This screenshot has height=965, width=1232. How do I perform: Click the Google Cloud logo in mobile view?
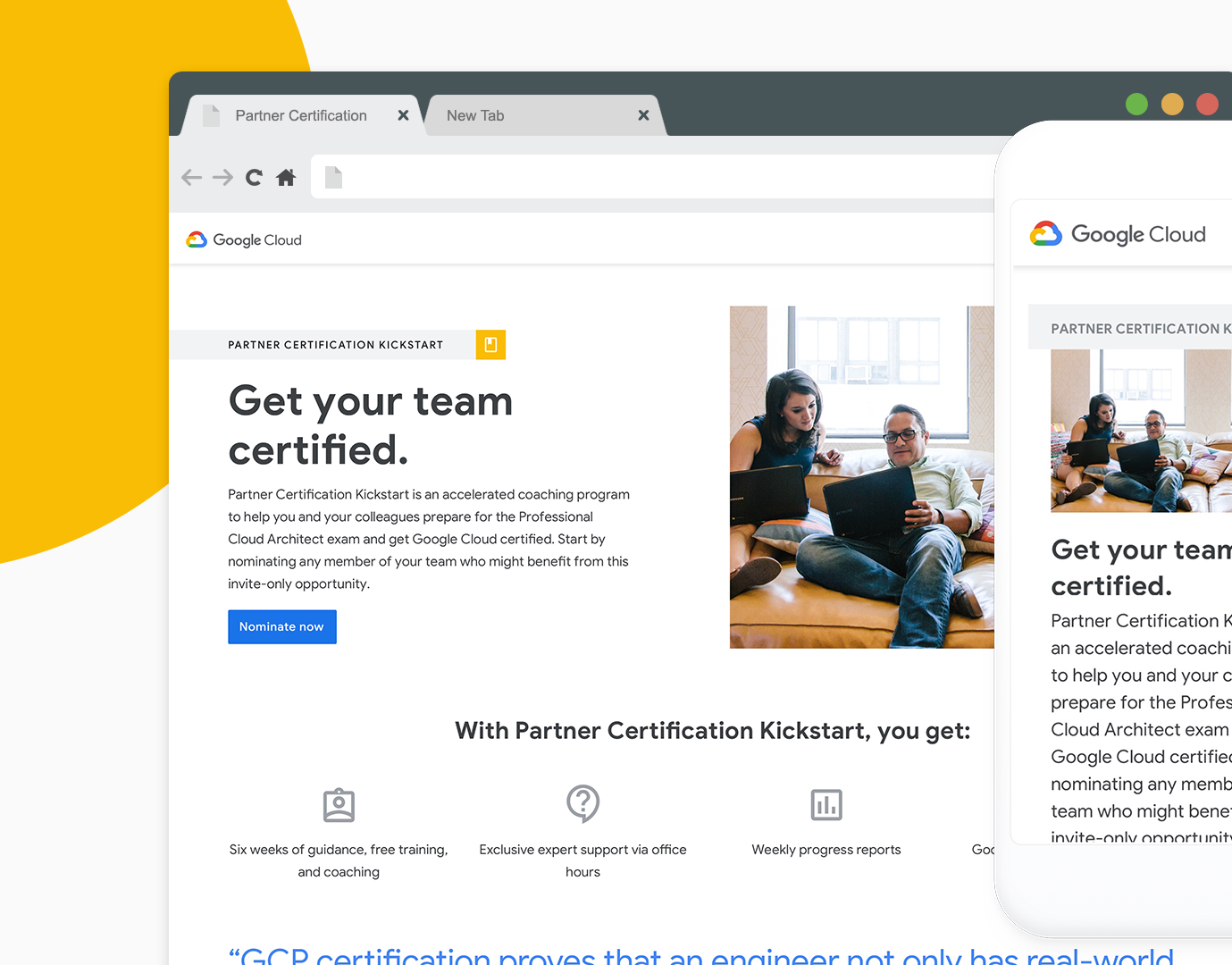coord(1118,234)
